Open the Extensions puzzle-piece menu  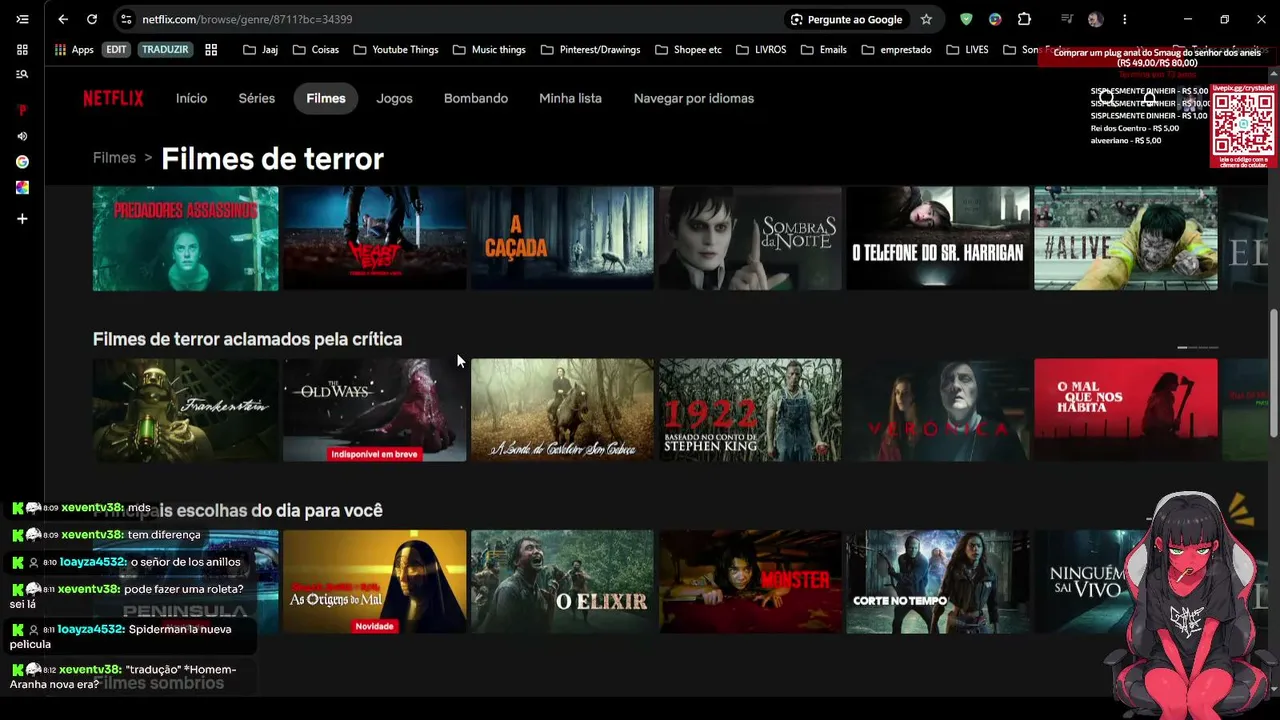(1024, 19)
